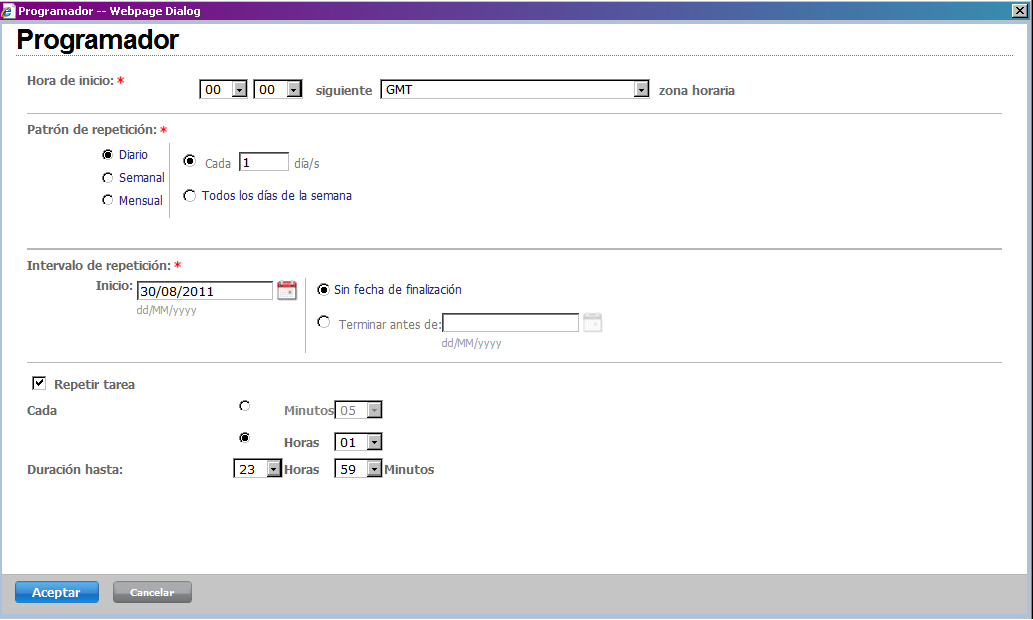
Task: Choose the 'Cada día/s' option
Action: pyautogui.click(x=190, y=161)
